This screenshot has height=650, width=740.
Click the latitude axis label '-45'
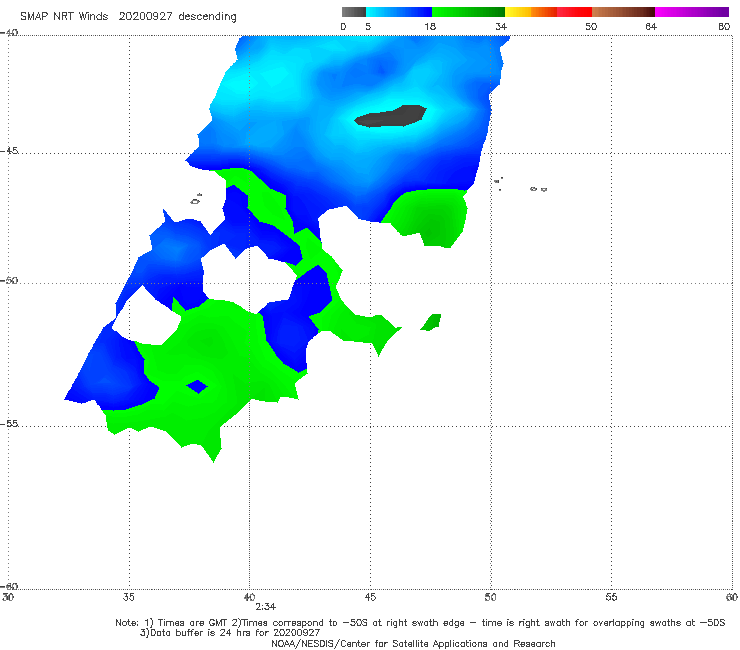point(9,151)
